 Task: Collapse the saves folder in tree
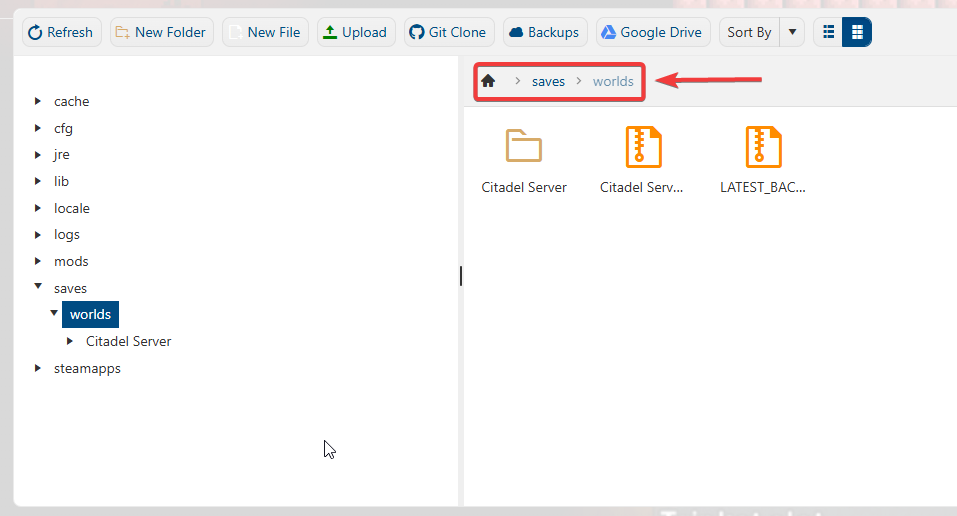(x=38, y=287)
